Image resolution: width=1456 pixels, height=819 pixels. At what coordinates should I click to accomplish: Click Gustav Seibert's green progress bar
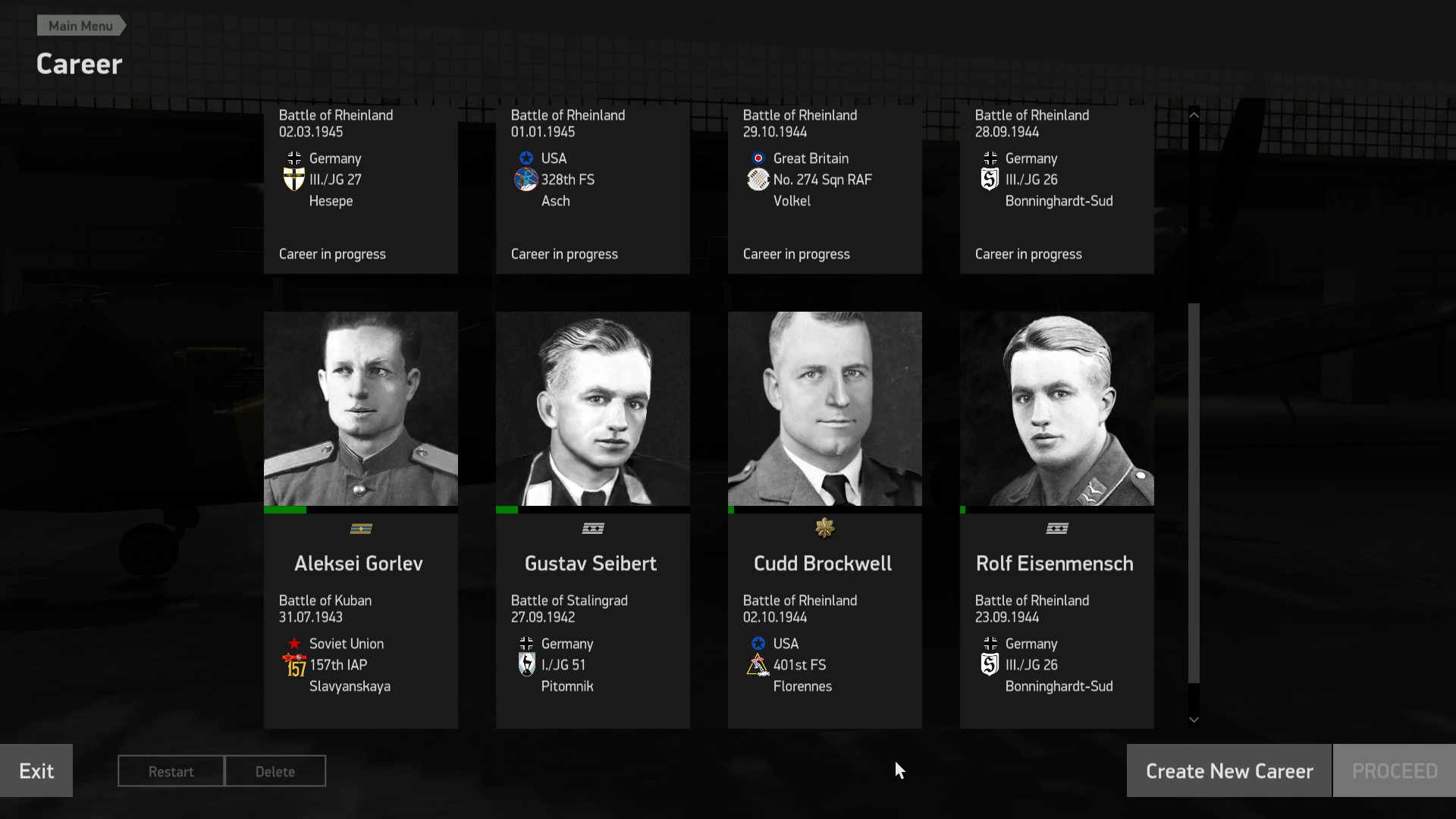point(507,510)
